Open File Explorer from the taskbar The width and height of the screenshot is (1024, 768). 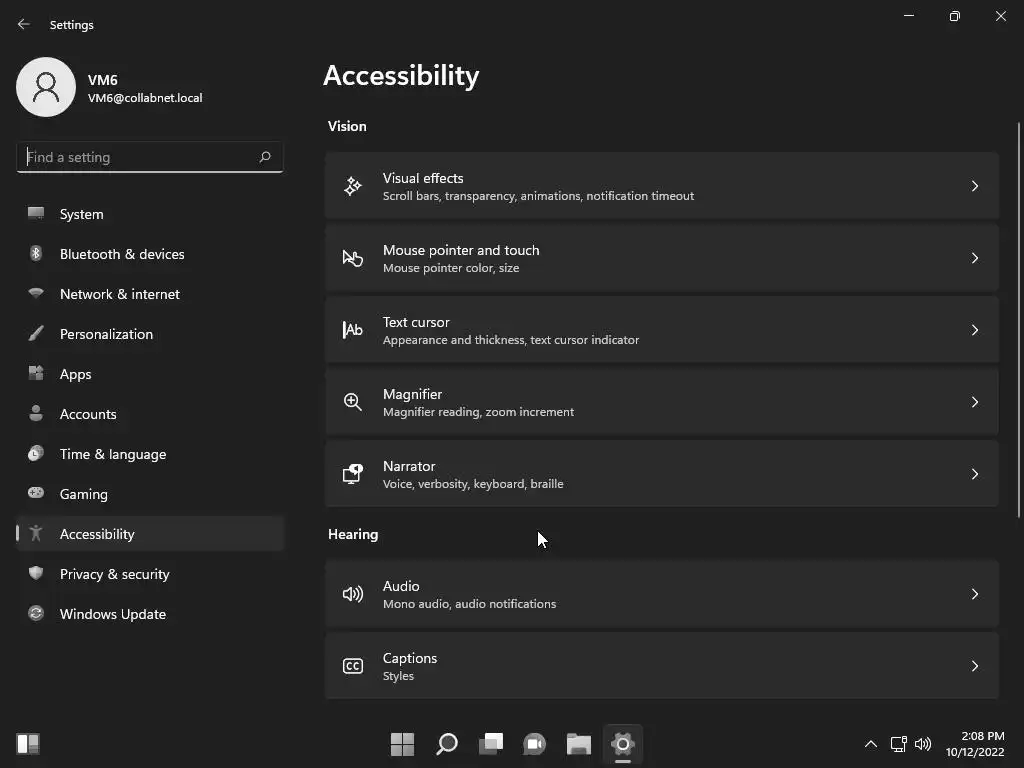579,744
